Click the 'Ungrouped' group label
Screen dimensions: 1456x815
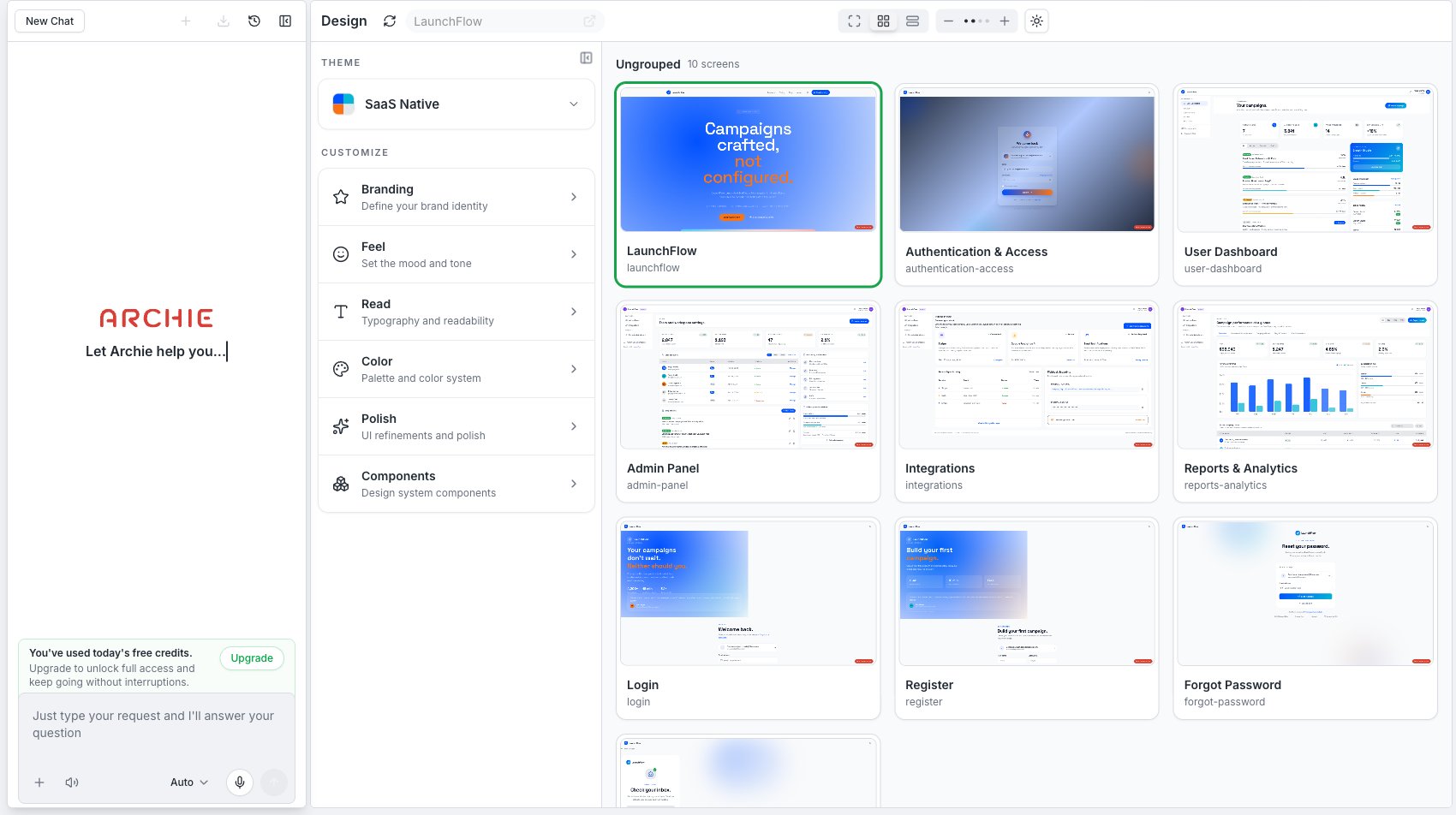(647, 64)
